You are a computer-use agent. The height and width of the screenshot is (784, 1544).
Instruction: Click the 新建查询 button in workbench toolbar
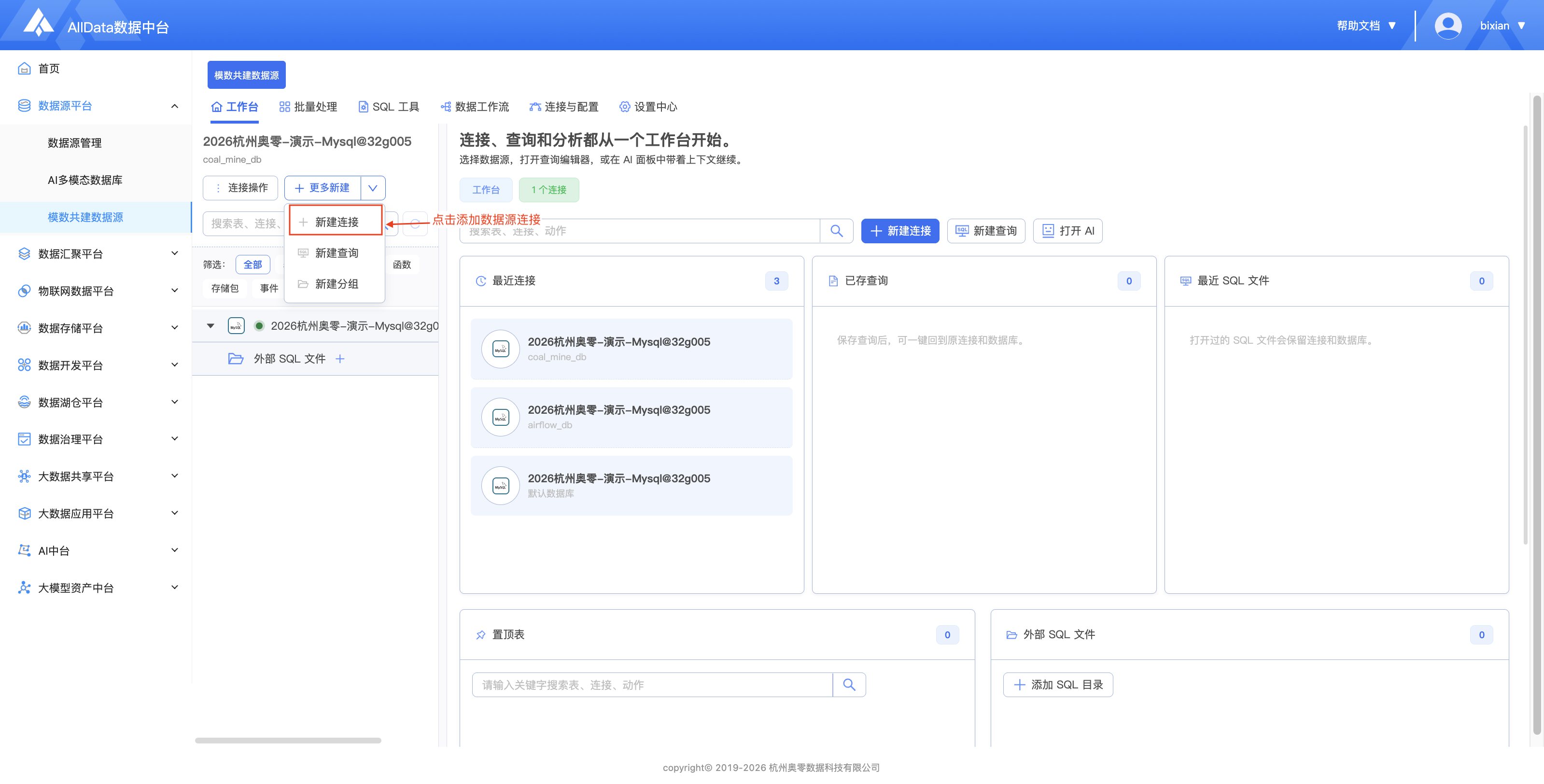[986, 231]
